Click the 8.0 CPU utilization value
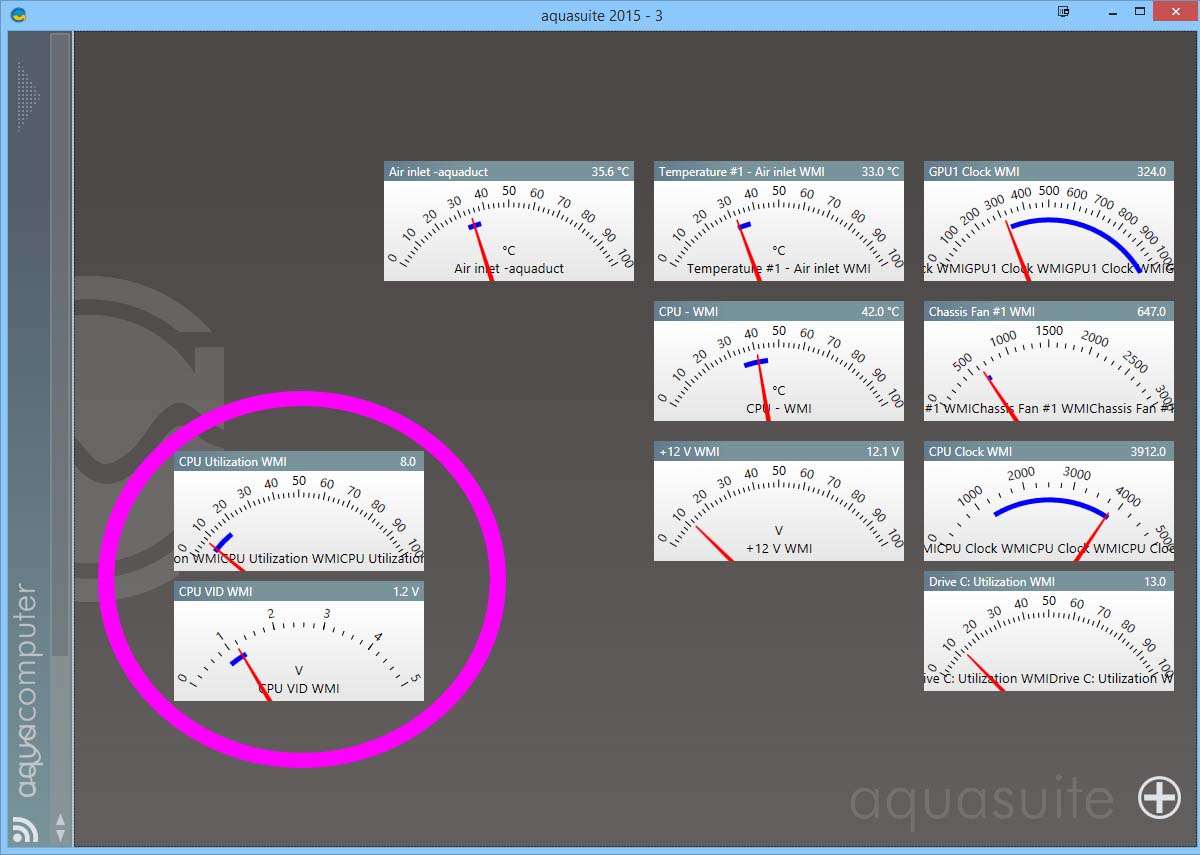 (408, 462)
